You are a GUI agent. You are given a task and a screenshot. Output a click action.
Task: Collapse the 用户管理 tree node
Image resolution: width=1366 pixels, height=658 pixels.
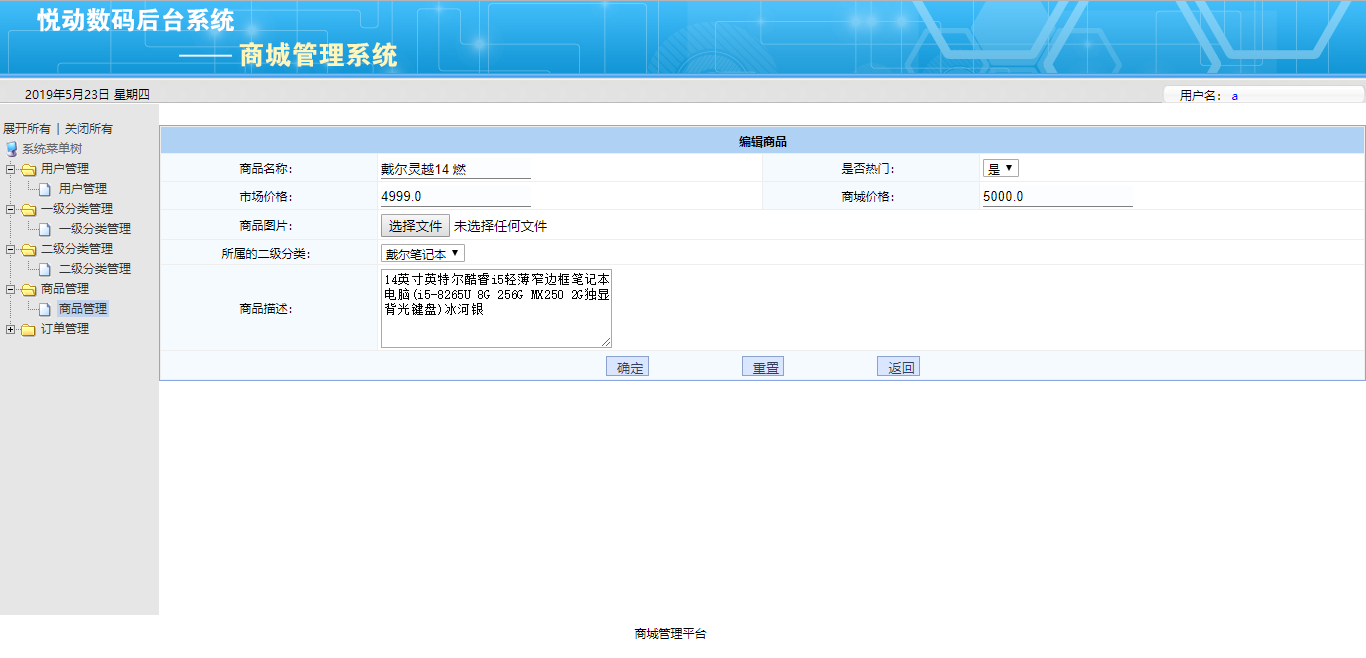click(10, 169)
